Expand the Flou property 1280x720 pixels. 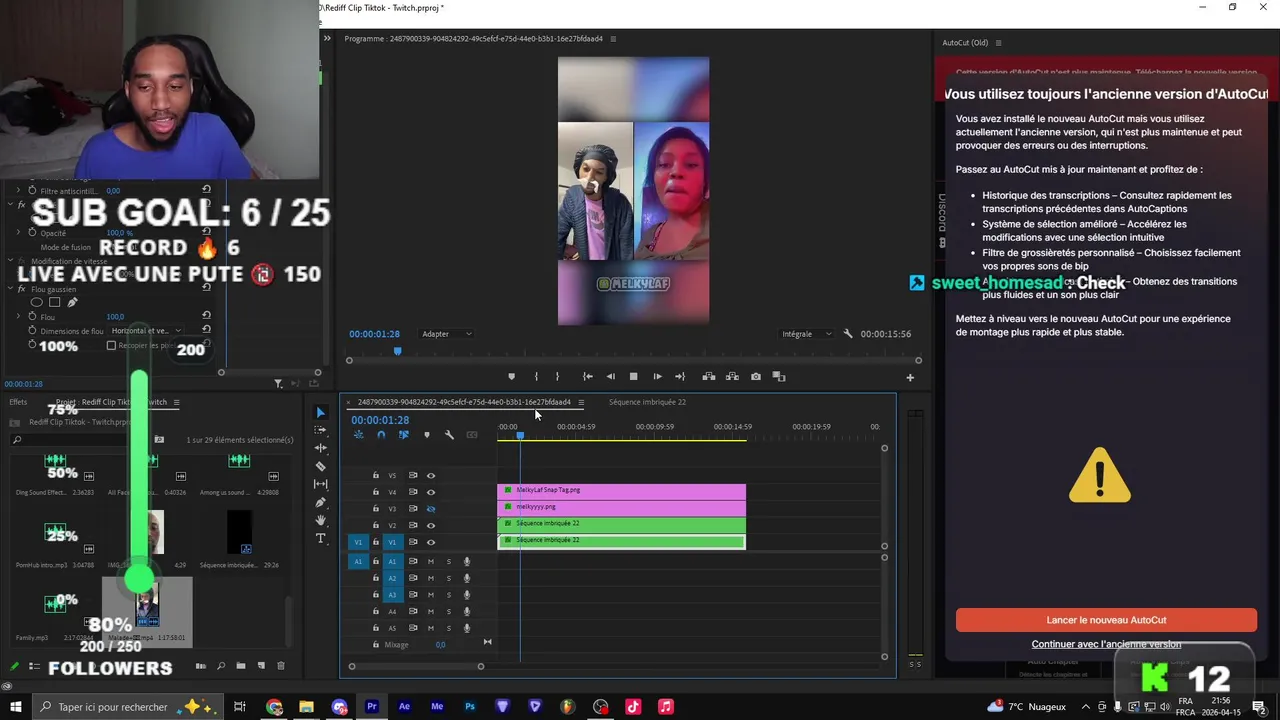[19, 317]
